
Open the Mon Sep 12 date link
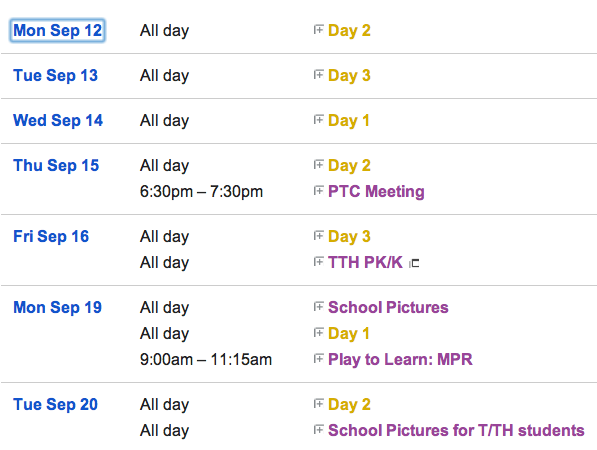point(57,30)
